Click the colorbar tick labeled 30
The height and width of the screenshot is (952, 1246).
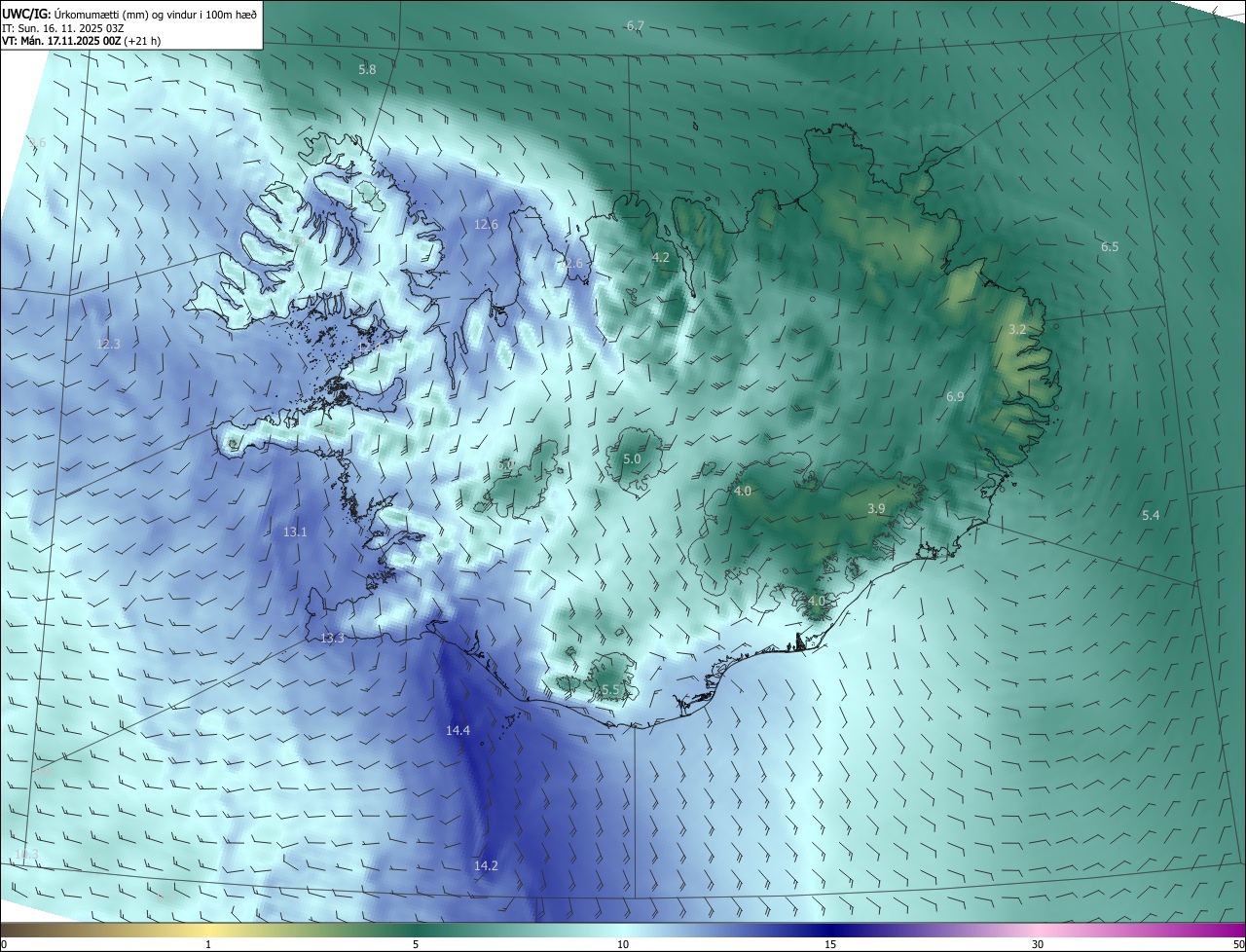coord(1038,944)
